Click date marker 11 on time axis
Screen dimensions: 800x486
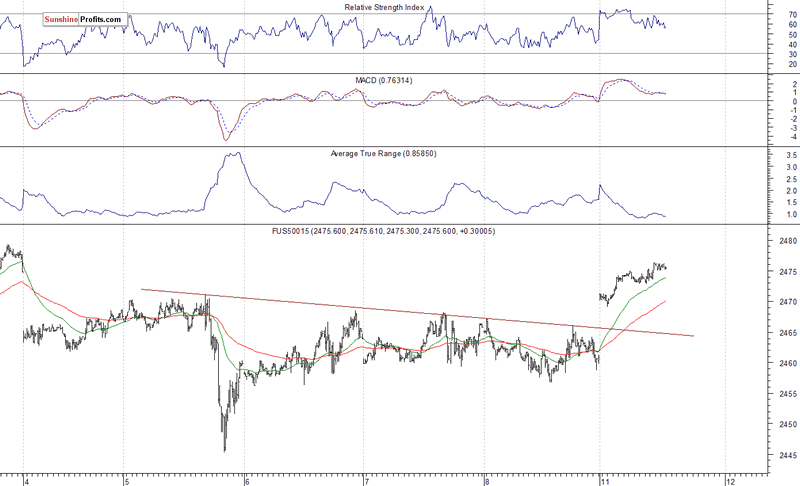pos(605,478)
